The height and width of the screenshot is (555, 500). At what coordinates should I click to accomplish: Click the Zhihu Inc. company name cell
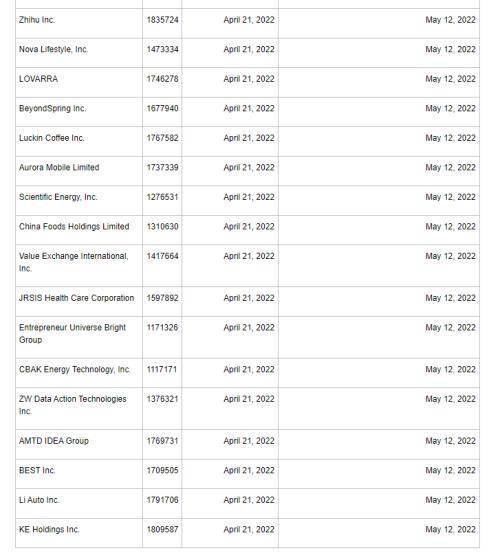(x=37, y=20)
